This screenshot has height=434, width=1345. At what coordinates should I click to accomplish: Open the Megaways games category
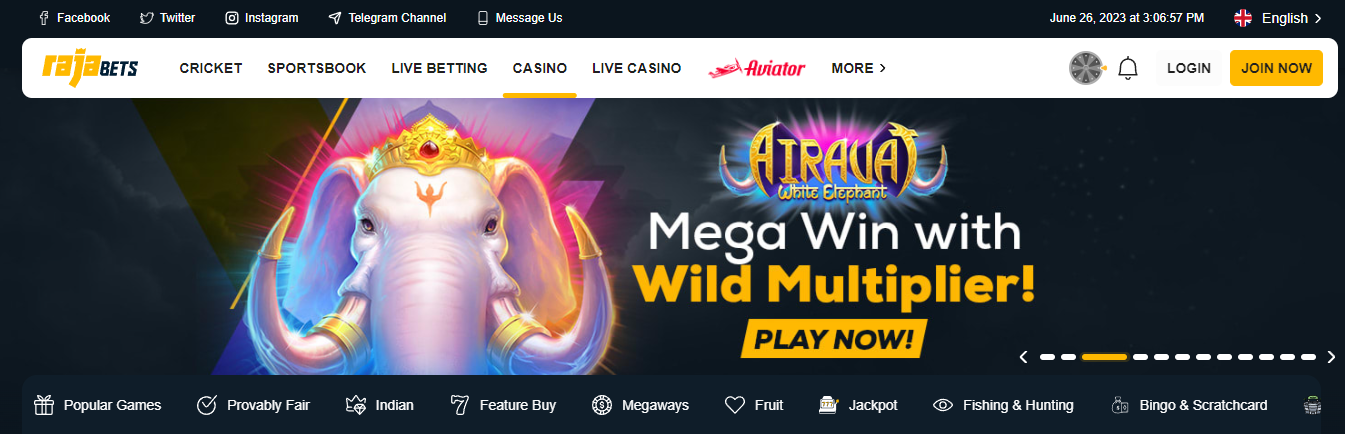click(x=640, y=405)
